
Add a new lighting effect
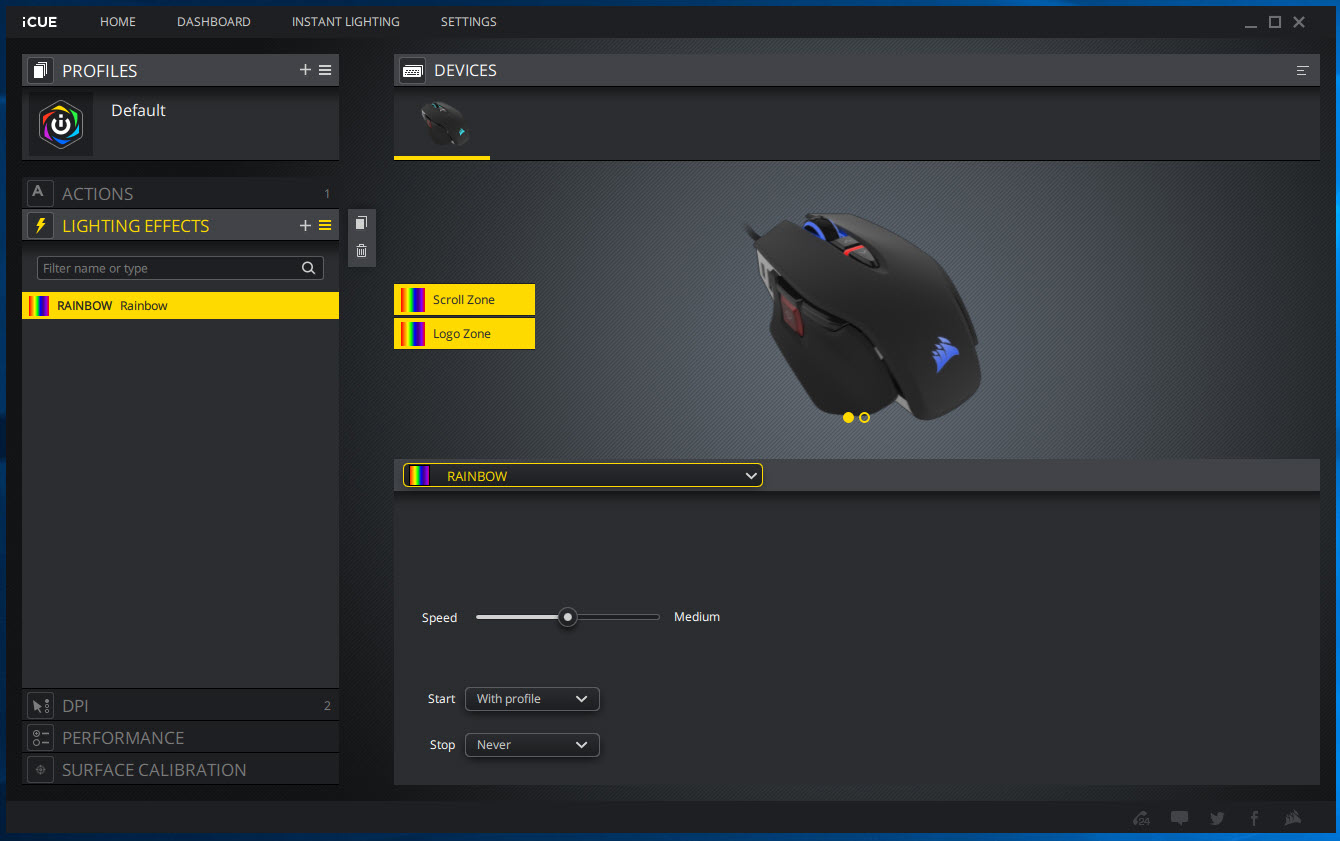pyautogui.click(x=305, y=225)
